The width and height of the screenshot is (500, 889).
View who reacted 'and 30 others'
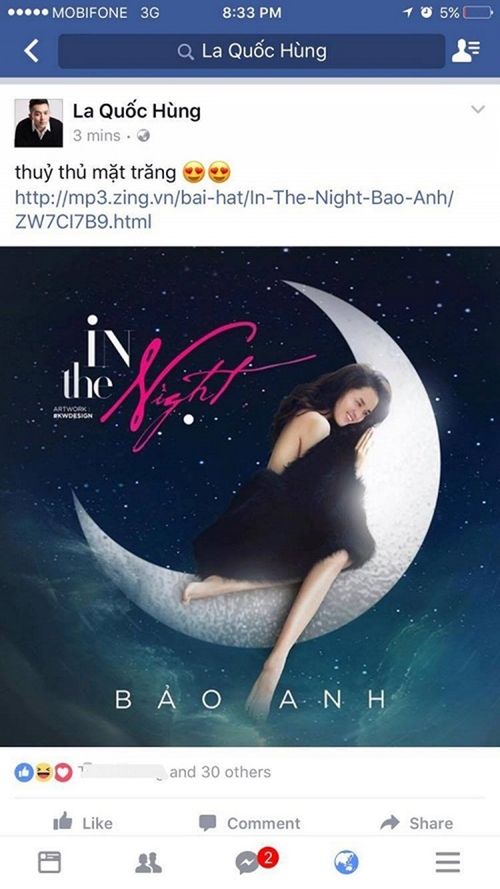[x=220, y=772]
